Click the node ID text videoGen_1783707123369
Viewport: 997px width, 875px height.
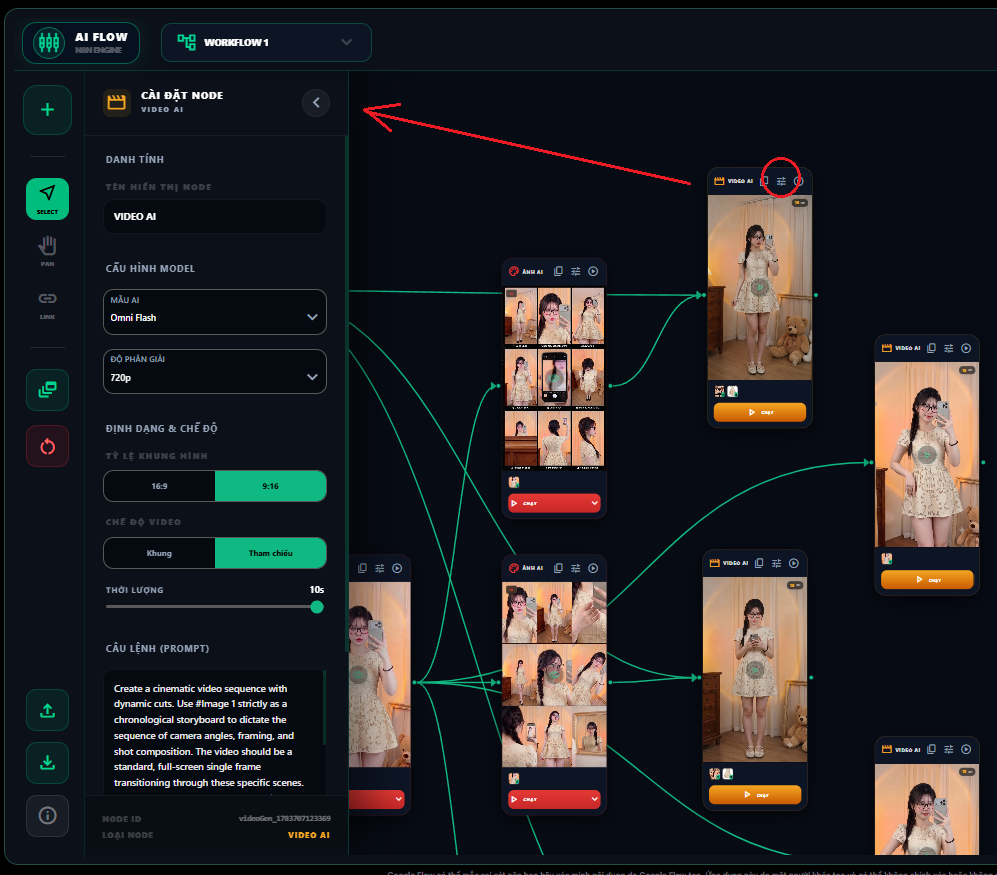click(284, 818)
